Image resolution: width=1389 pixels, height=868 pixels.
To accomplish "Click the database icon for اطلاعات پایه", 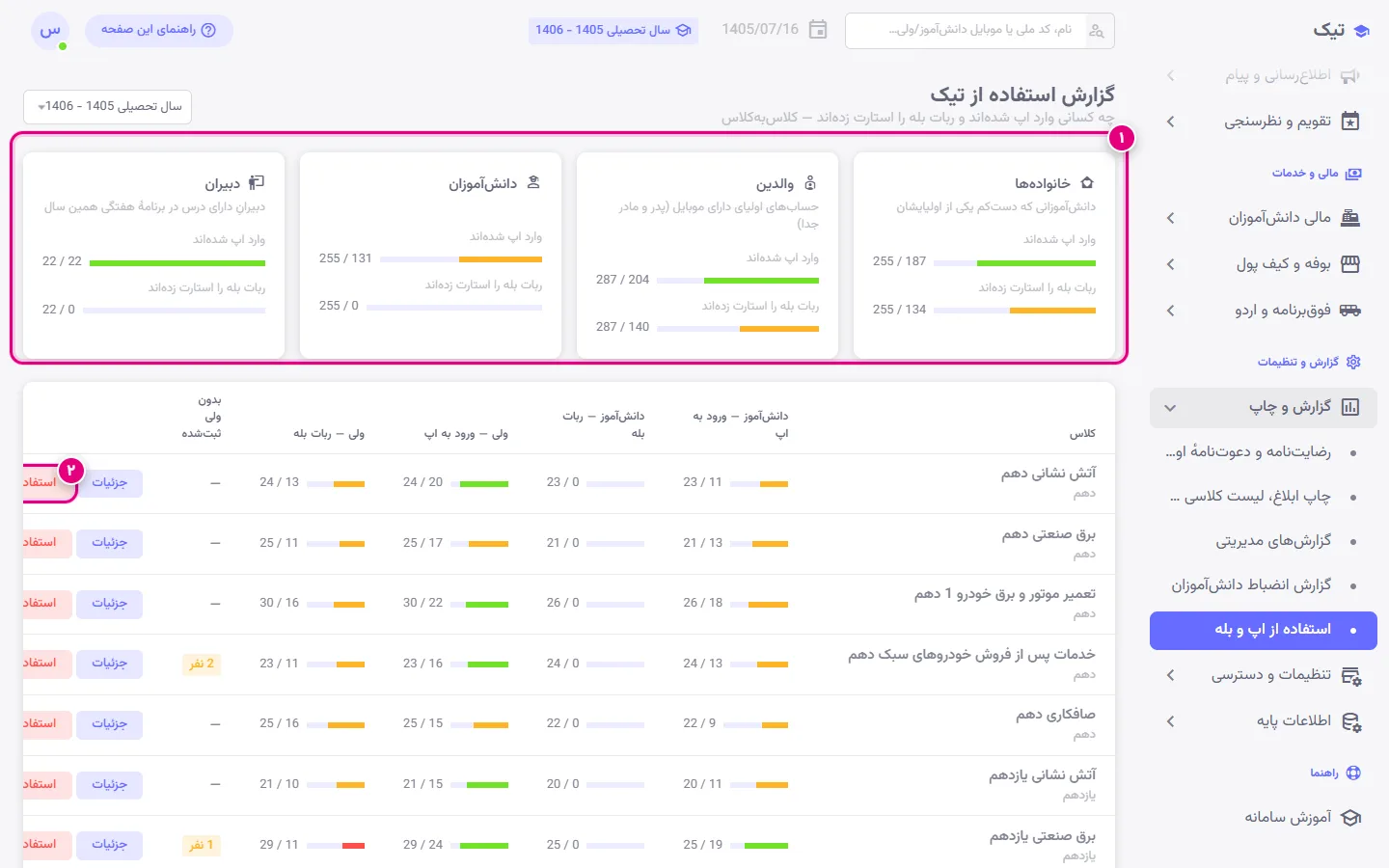I will (1351, 722).
